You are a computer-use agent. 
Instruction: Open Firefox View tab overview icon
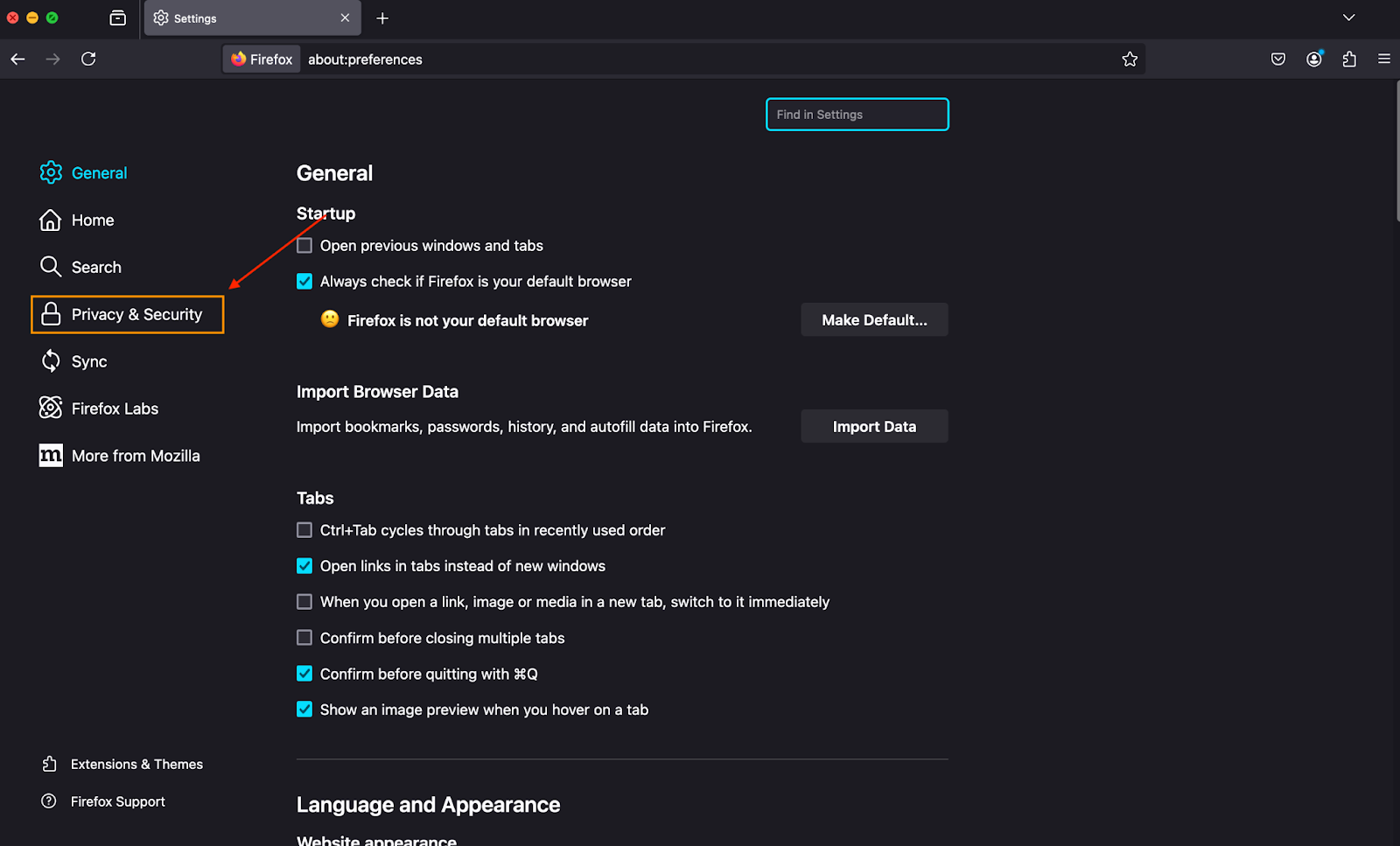118,17
